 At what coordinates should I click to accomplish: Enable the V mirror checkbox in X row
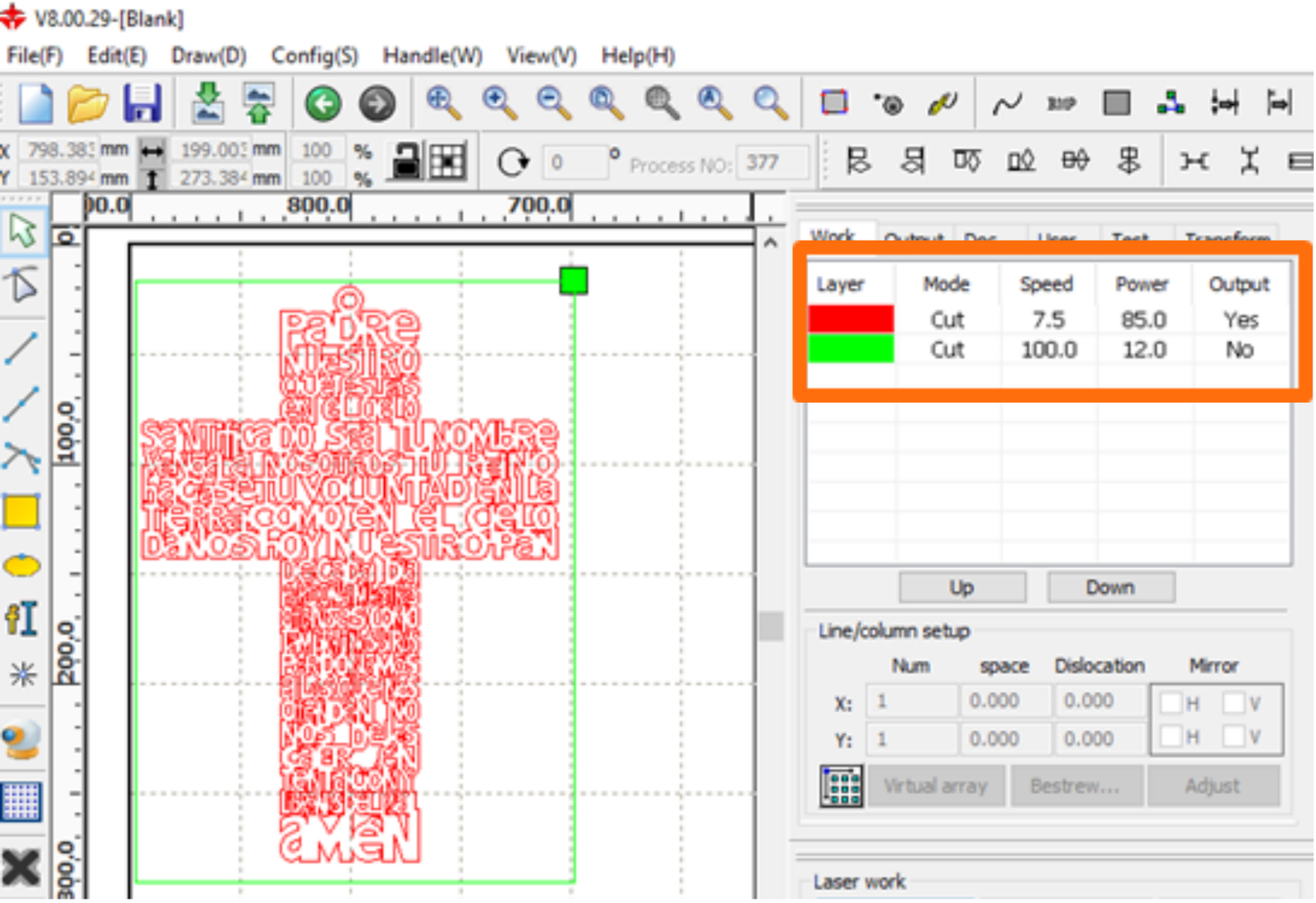point(1234,703)
